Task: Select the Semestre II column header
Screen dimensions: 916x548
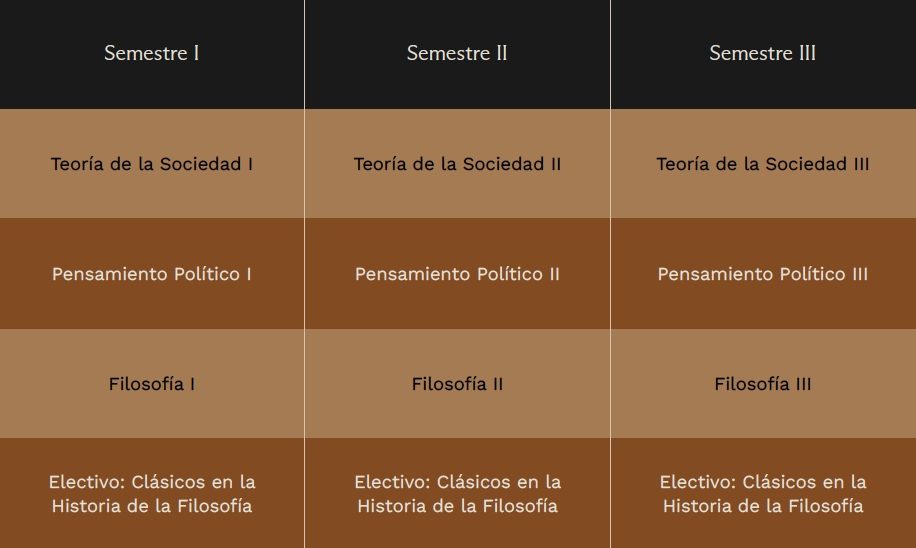Action: (x=457, y=53)
